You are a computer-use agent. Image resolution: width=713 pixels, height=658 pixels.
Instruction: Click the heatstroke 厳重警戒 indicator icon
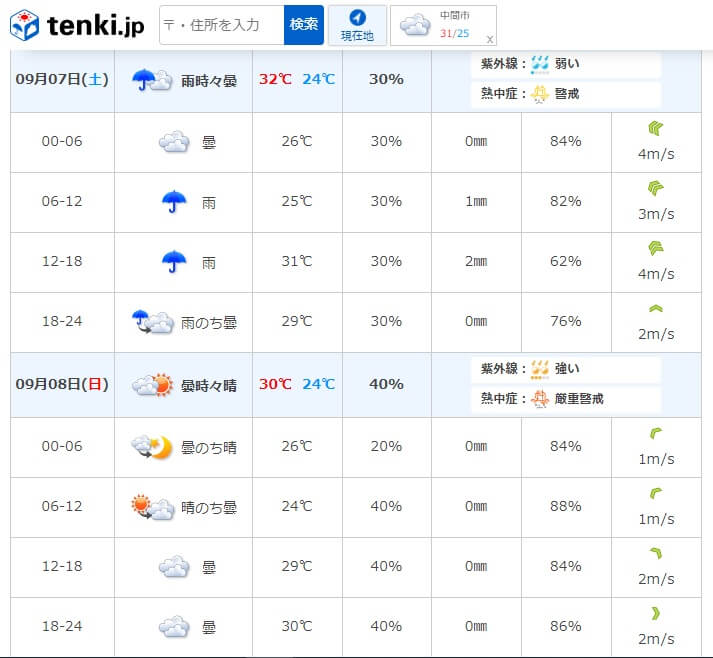(x=540, y=399)
